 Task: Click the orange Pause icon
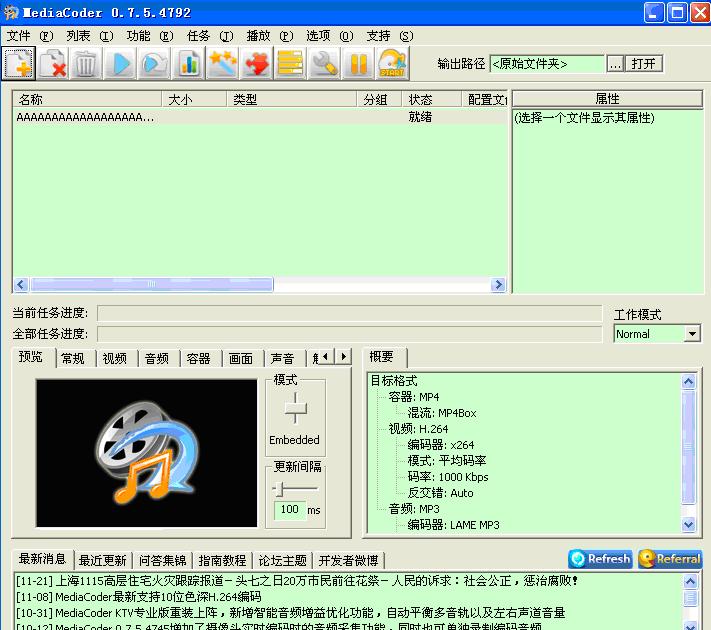[x=359, y=63]
